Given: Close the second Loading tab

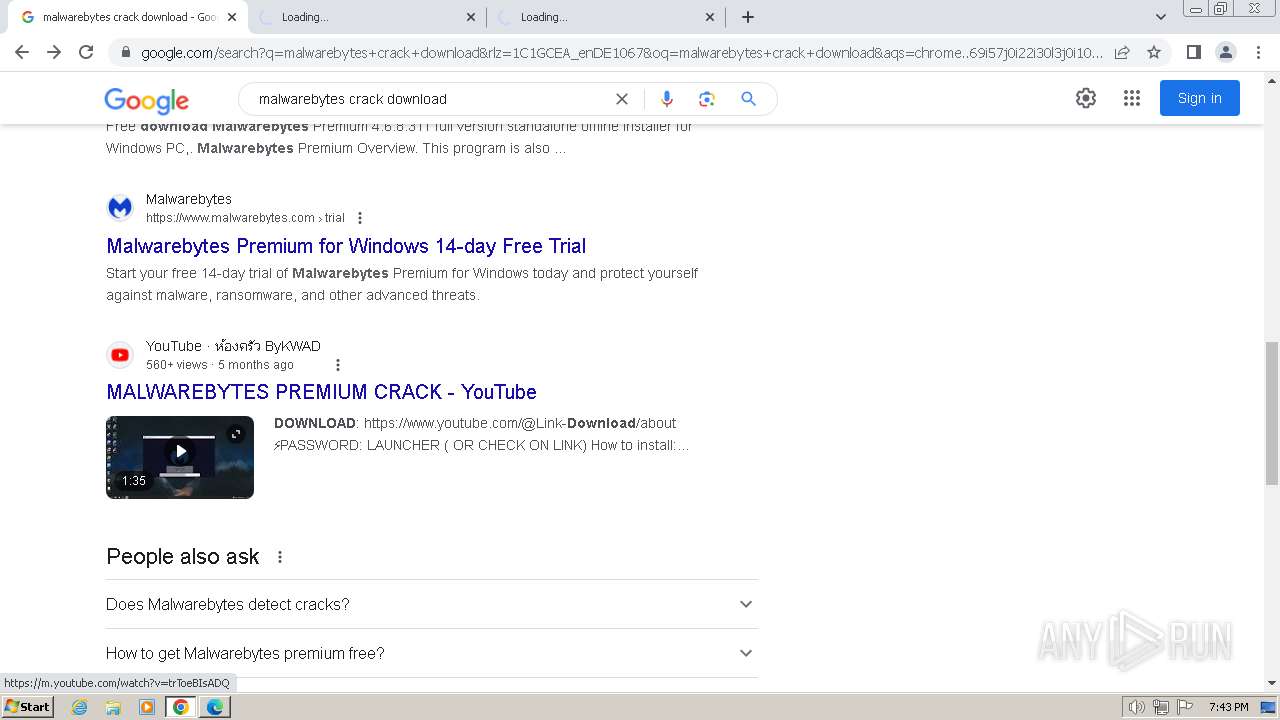Looking at the screenshot, I should [471, 17].
